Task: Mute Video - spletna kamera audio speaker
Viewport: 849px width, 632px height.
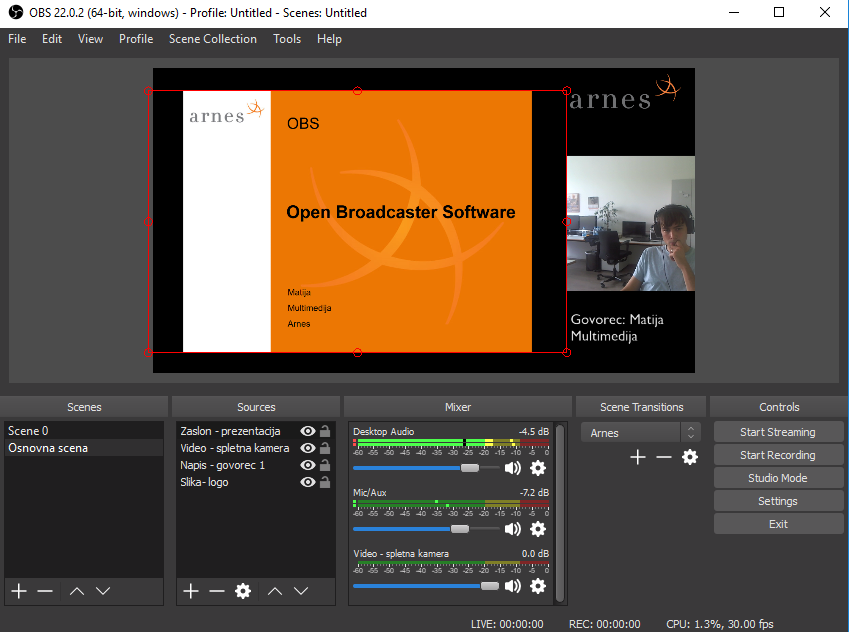Action: [512, 585]
